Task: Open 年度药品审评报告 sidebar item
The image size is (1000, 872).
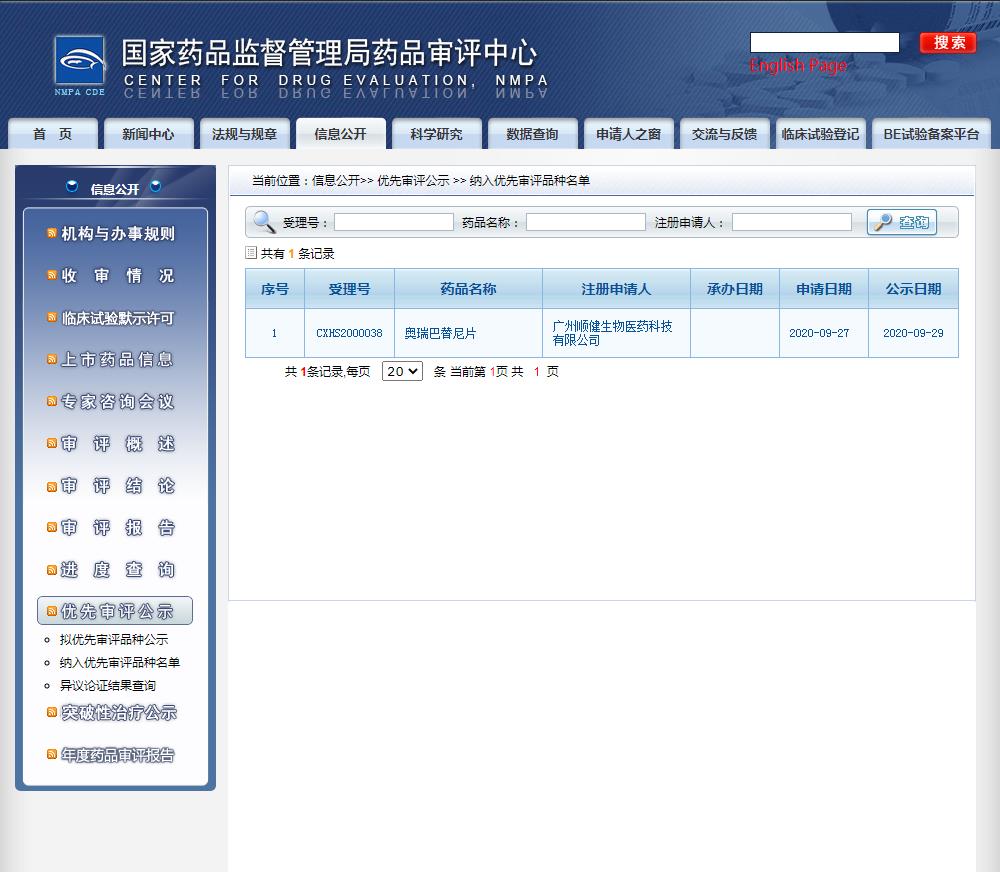Action: (x=117, y=755)
